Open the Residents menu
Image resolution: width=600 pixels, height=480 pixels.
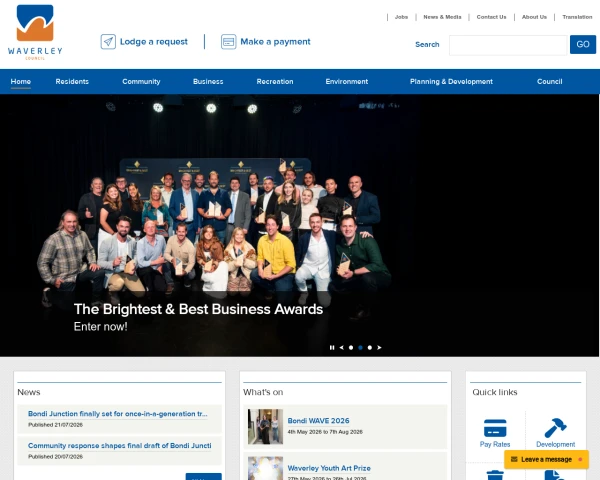(72, 82)
